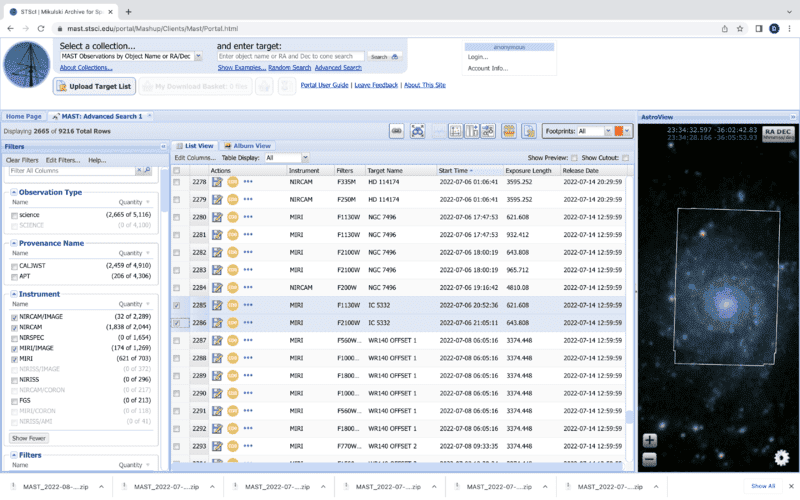The width and height of the screenshot is (800, 500).
Task: Uncheck row 2285 IC 5332 checkbox
Action: [177, 306]
